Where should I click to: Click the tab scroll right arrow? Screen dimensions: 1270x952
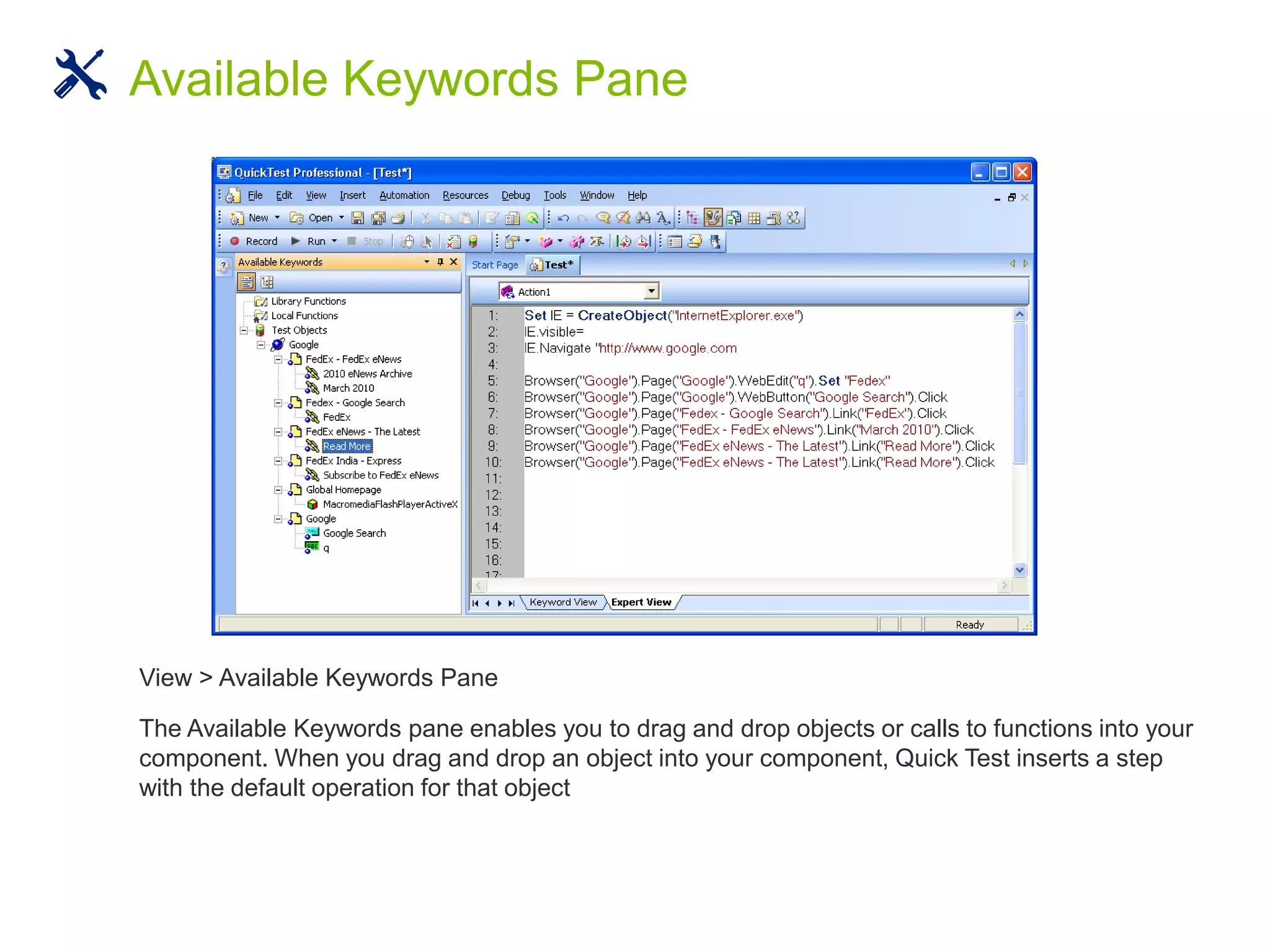point(1026,263)
